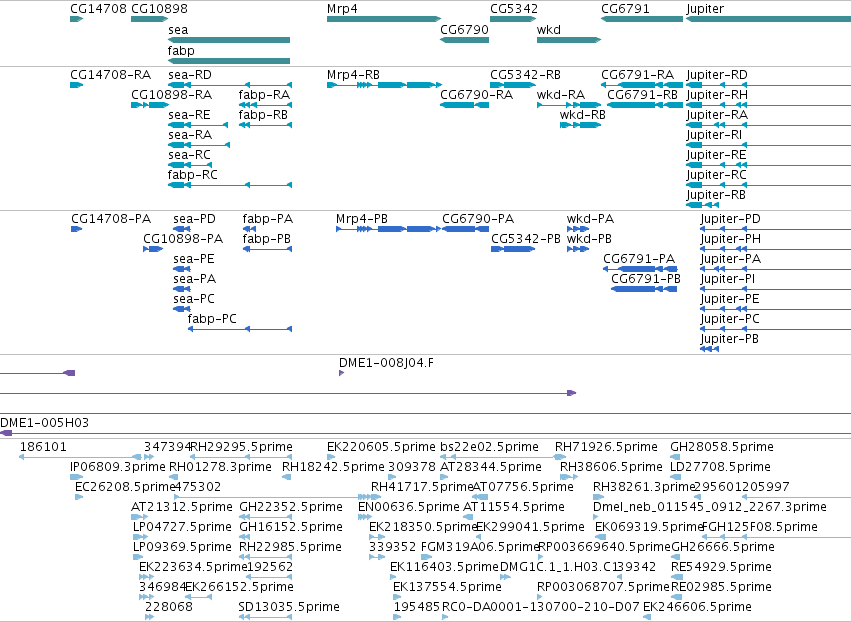Select the SD13035.5prime EST label
The width and height of the screenshot is (851, 622).
click(x=289, y=607)
